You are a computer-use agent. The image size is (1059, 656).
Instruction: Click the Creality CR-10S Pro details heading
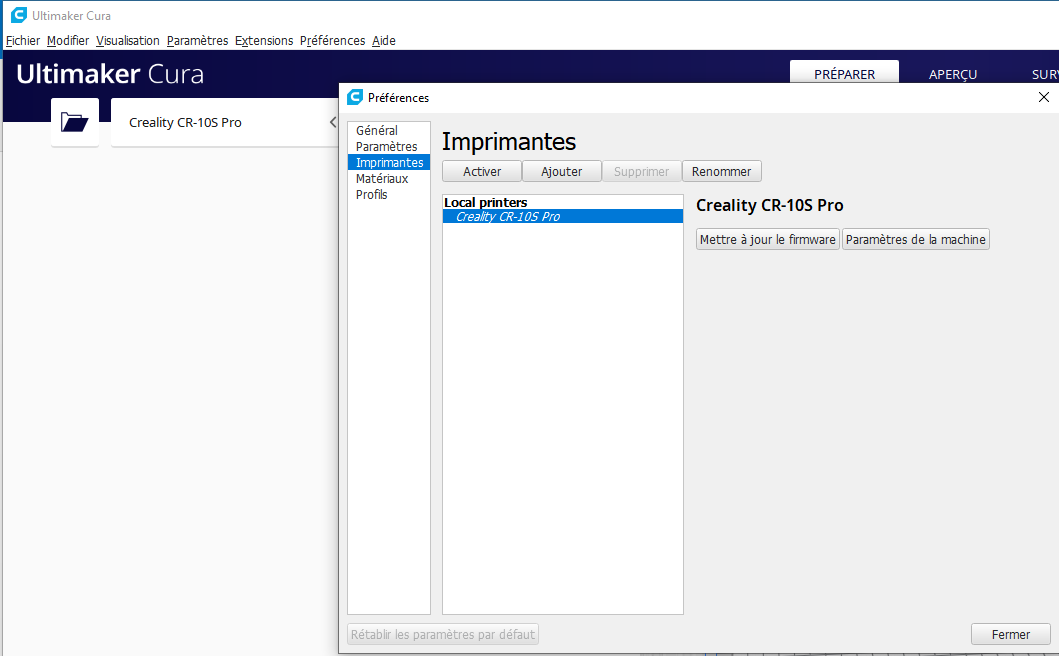(770, 205)
